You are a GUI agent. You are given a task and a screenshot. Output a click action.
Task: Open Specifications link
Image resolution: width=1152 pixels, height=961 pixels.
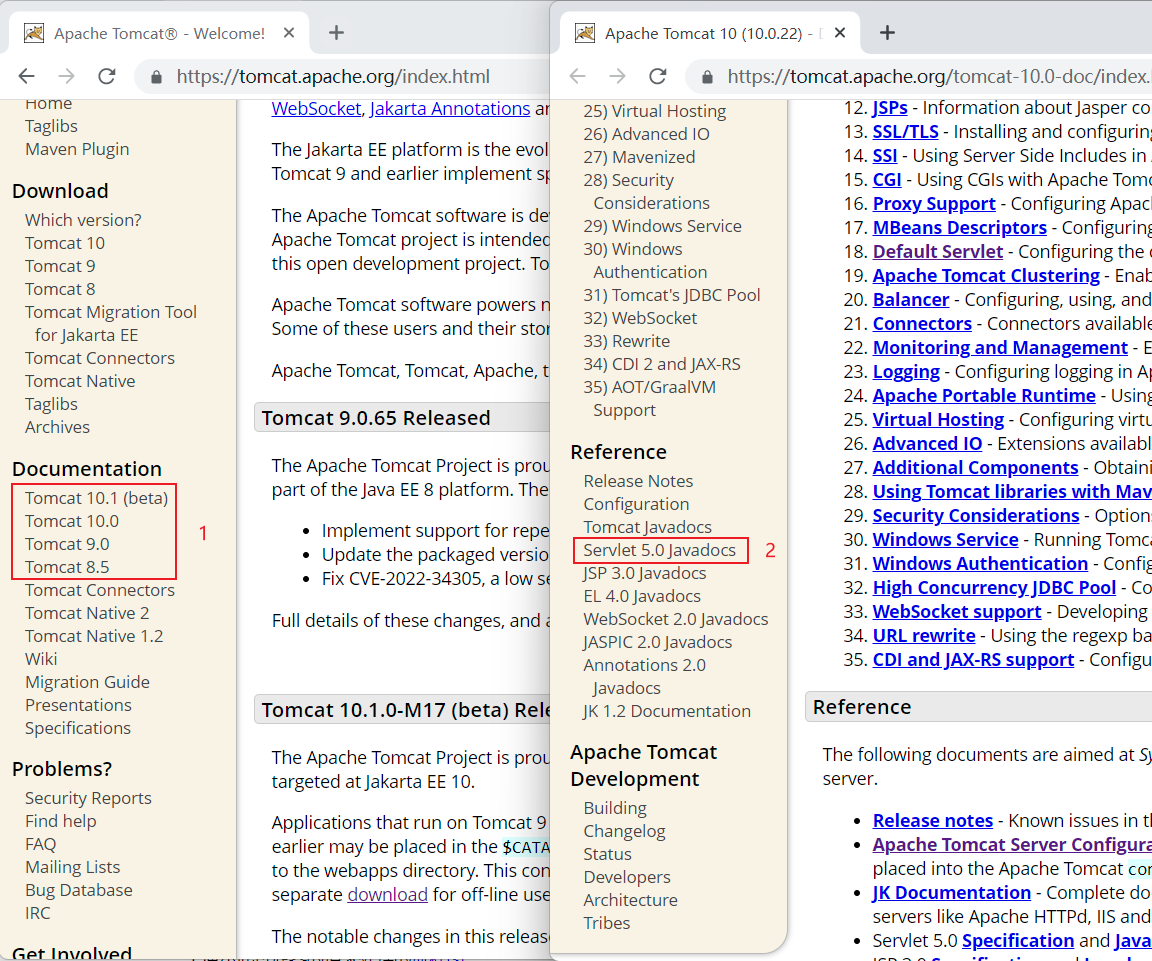[x=78, y=728]
